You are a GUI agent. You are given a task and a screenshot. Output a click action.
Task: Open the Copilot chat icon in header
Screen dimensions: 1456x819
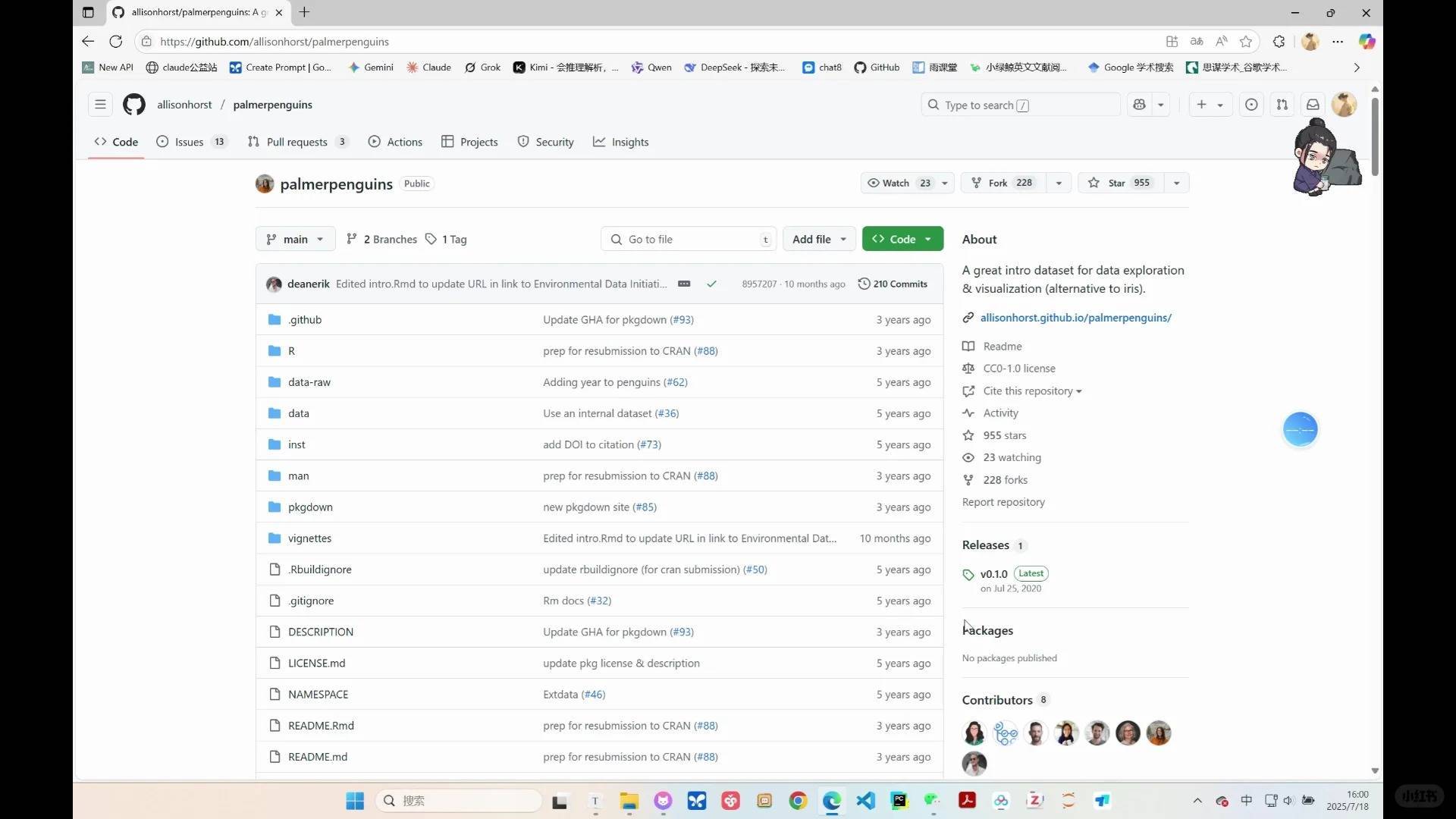(x=1139, y=105)
